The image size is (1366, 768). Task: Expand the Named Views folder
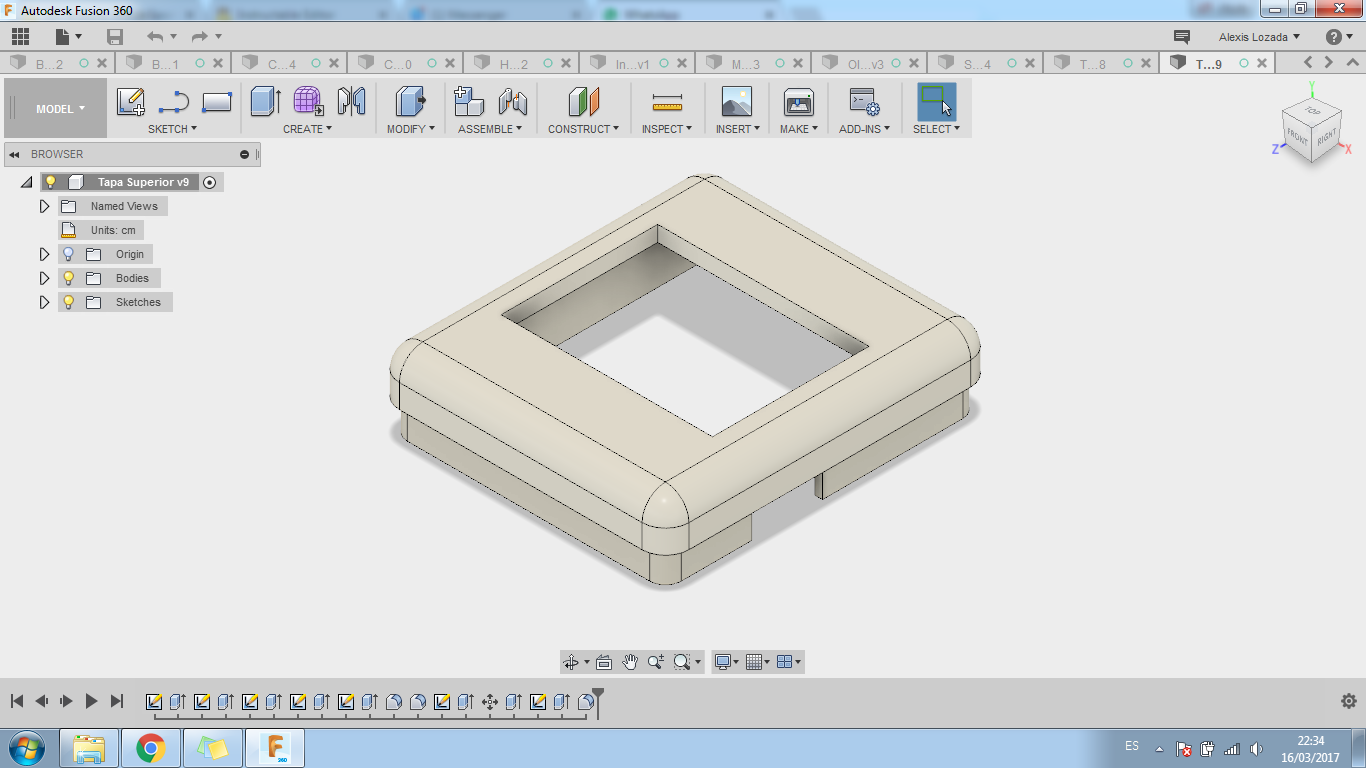[x=44, y=207]
